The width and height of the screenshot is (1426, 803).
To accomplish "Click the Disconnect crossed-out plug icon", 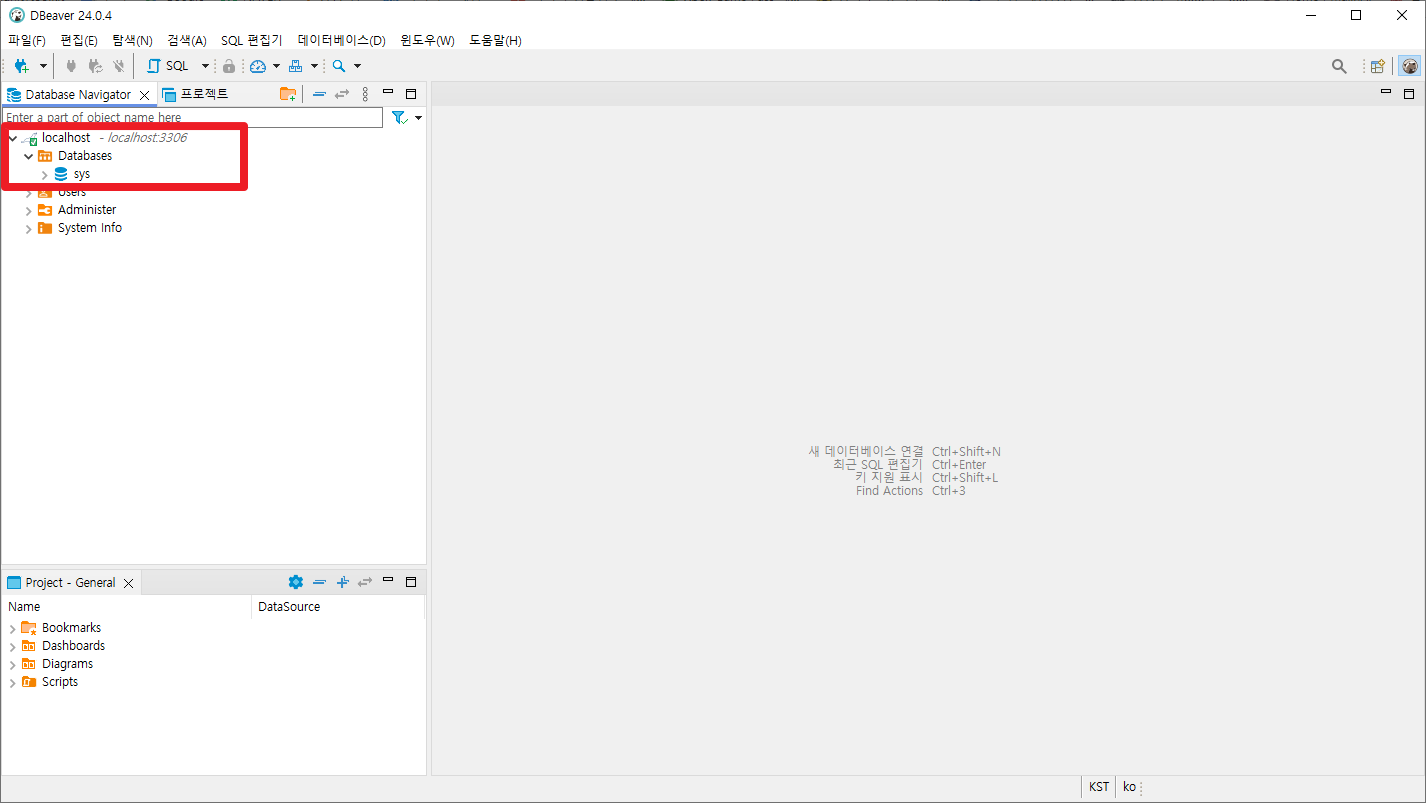I will 119,66.
